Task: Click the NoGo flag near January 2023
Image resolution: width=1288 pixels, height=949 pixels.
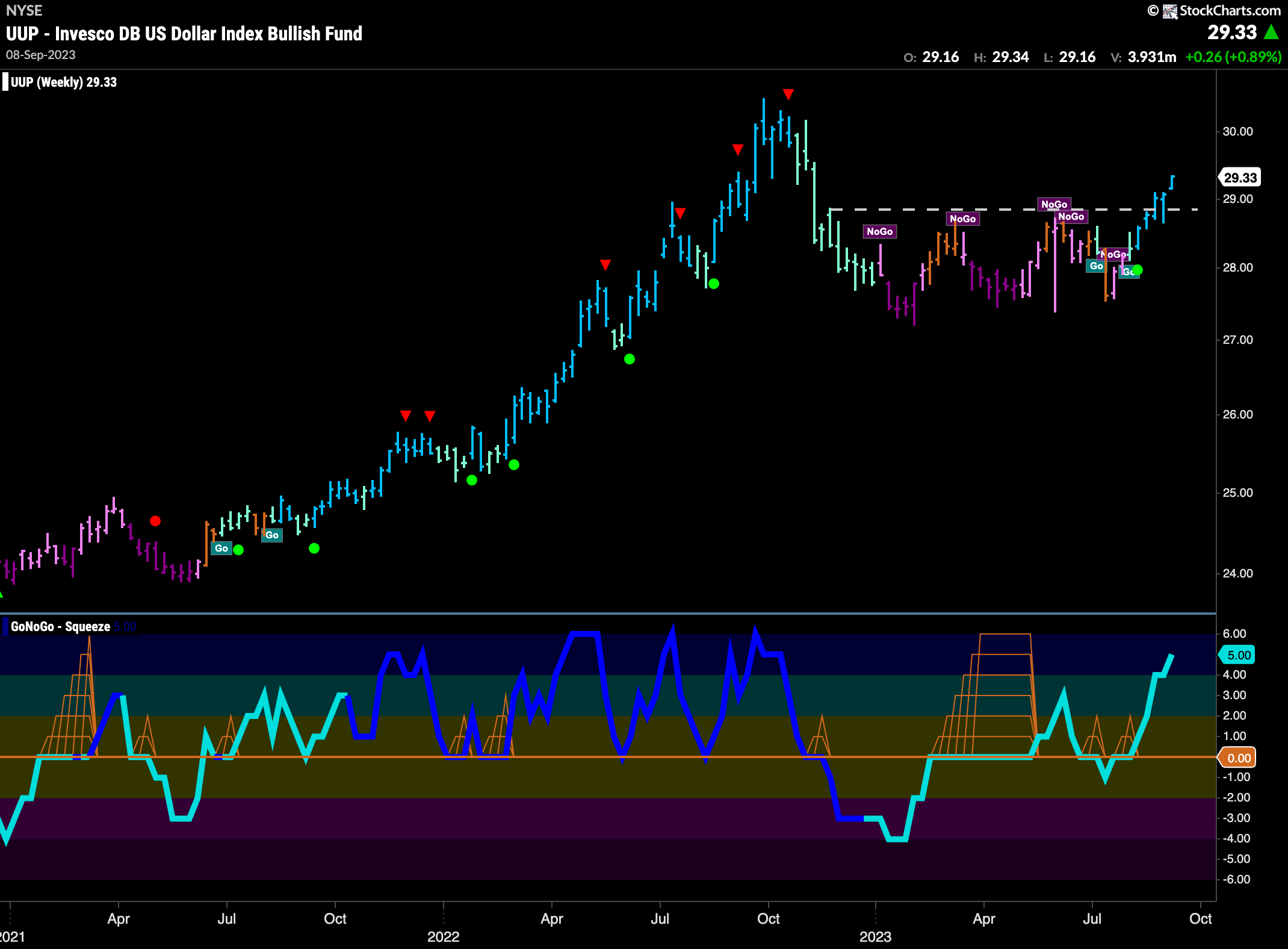Action: 880,231
